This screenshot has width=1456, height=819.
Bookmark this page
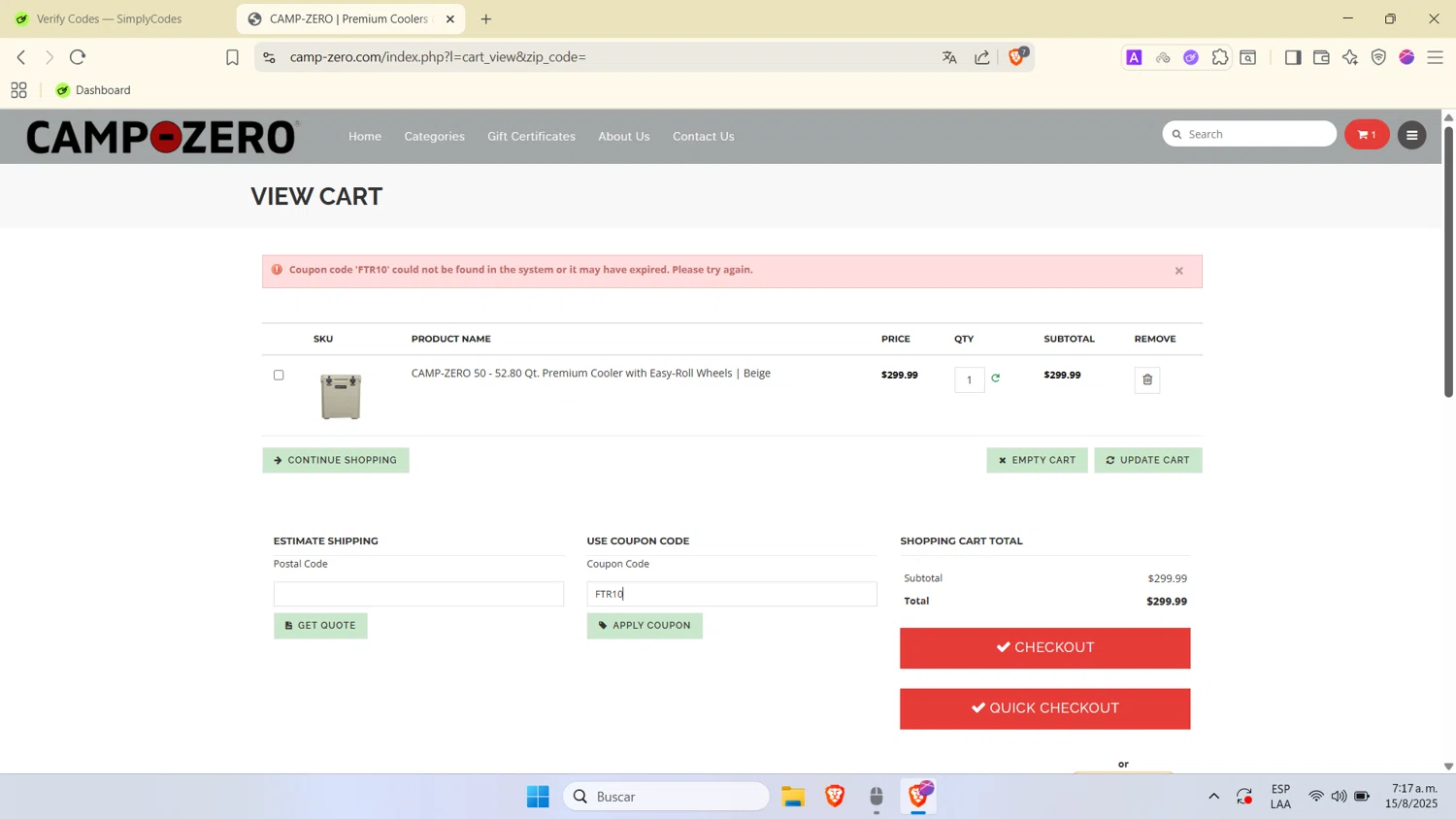pos(232,57)
